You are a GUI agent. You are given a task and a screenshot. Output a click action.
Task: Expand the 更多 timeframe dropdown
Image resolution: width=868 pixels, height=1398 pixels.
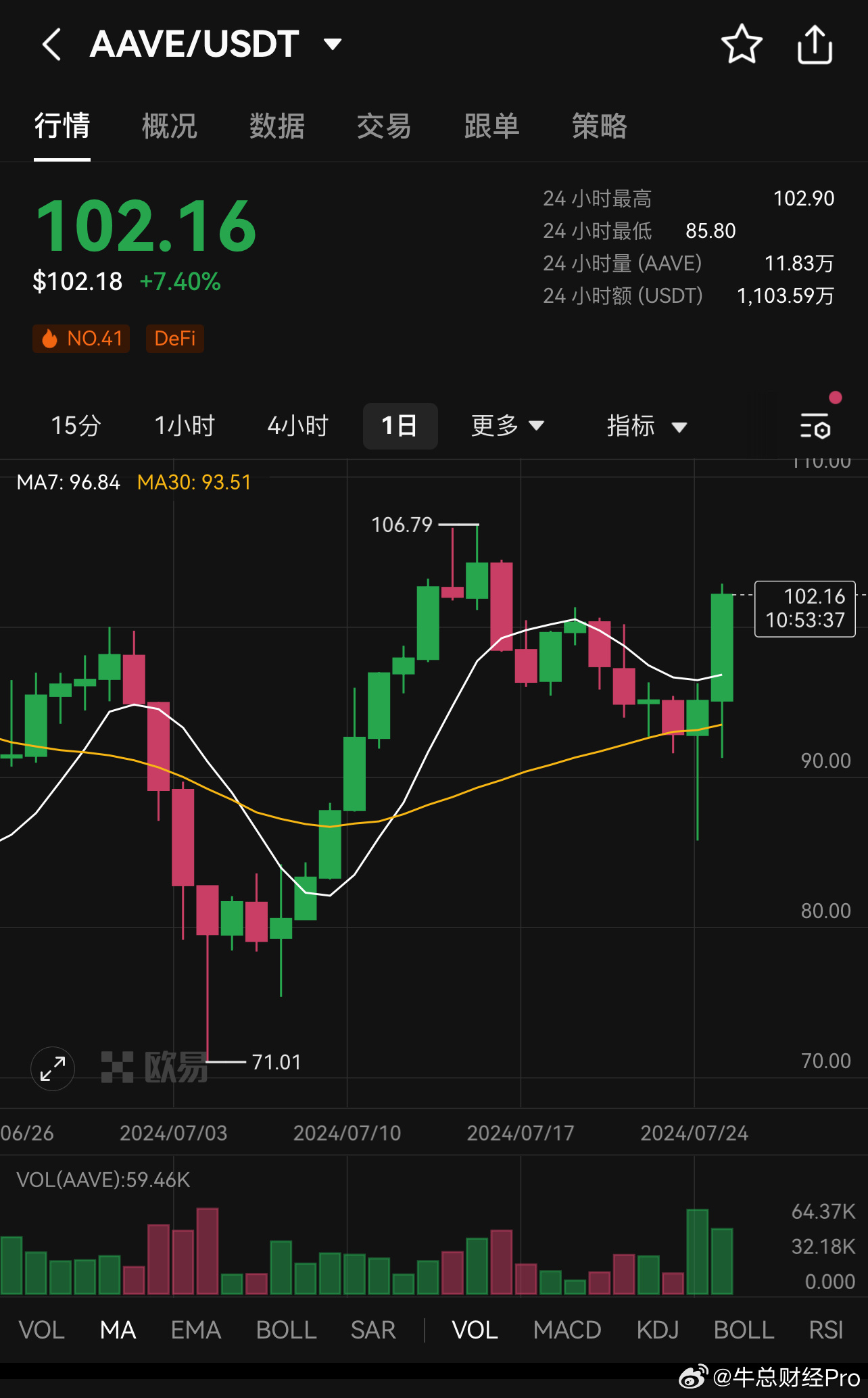(507, 425)
